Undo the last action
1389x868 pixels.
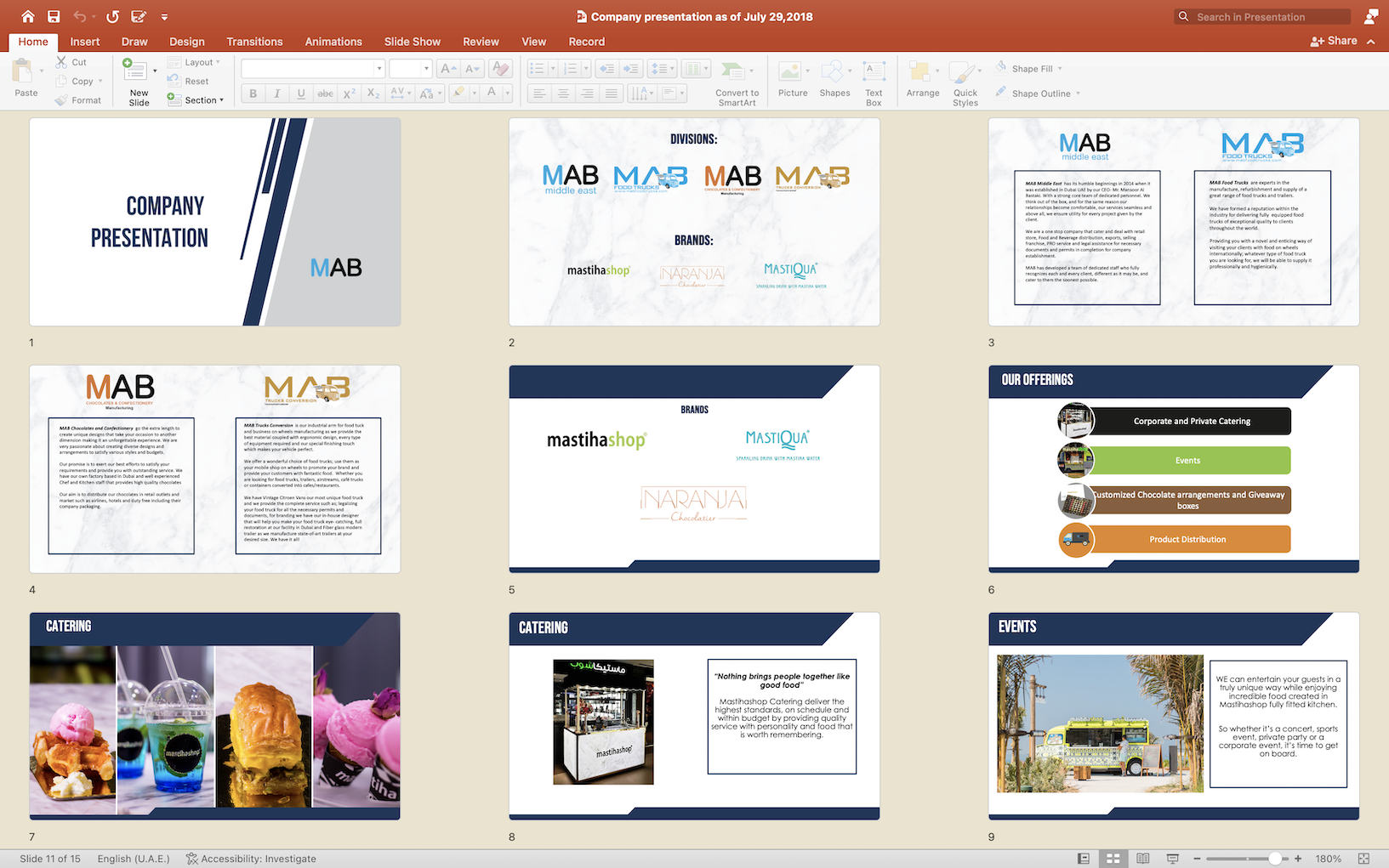click(x=80, y=16)
